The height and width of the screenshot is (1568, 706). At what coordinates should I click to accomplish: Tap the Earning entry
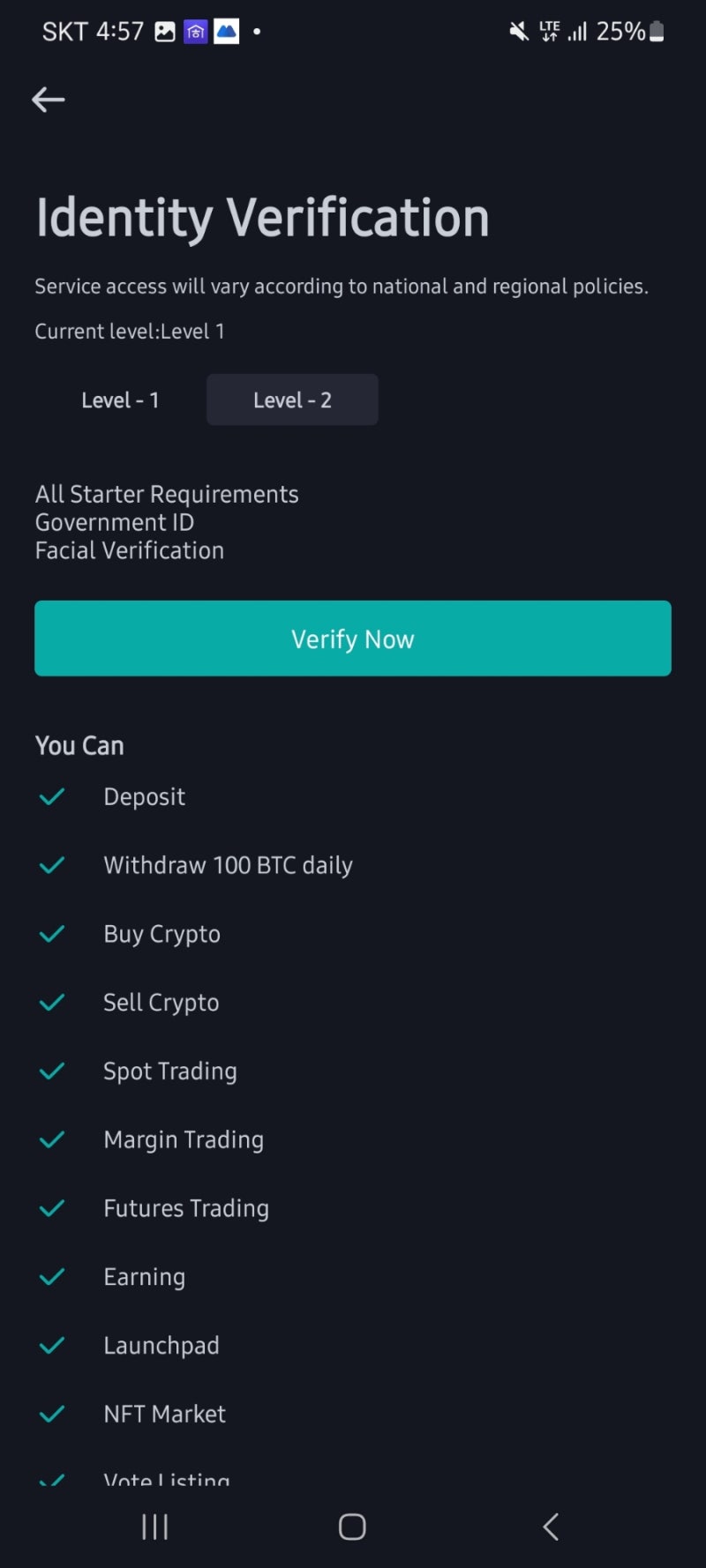click(145, 1277)
